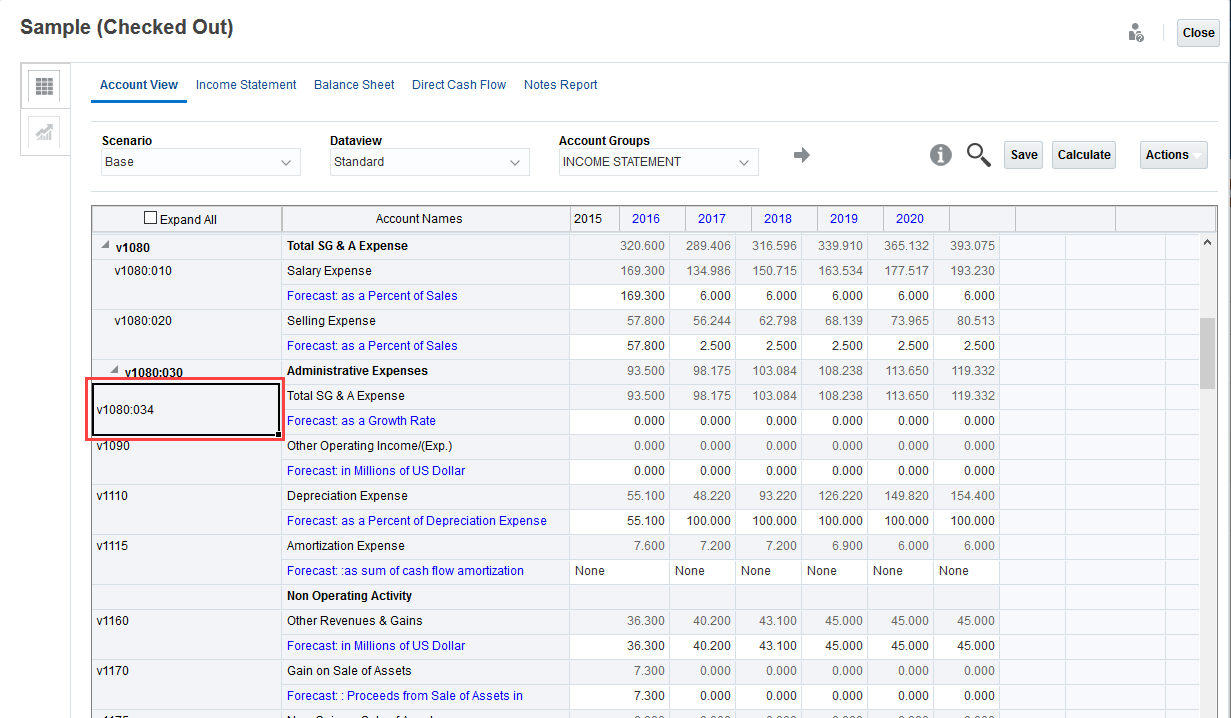The height and width of the screenshot is (718, 1231).
Task: Select the 2018 column header
Action: tap(777, 219)
